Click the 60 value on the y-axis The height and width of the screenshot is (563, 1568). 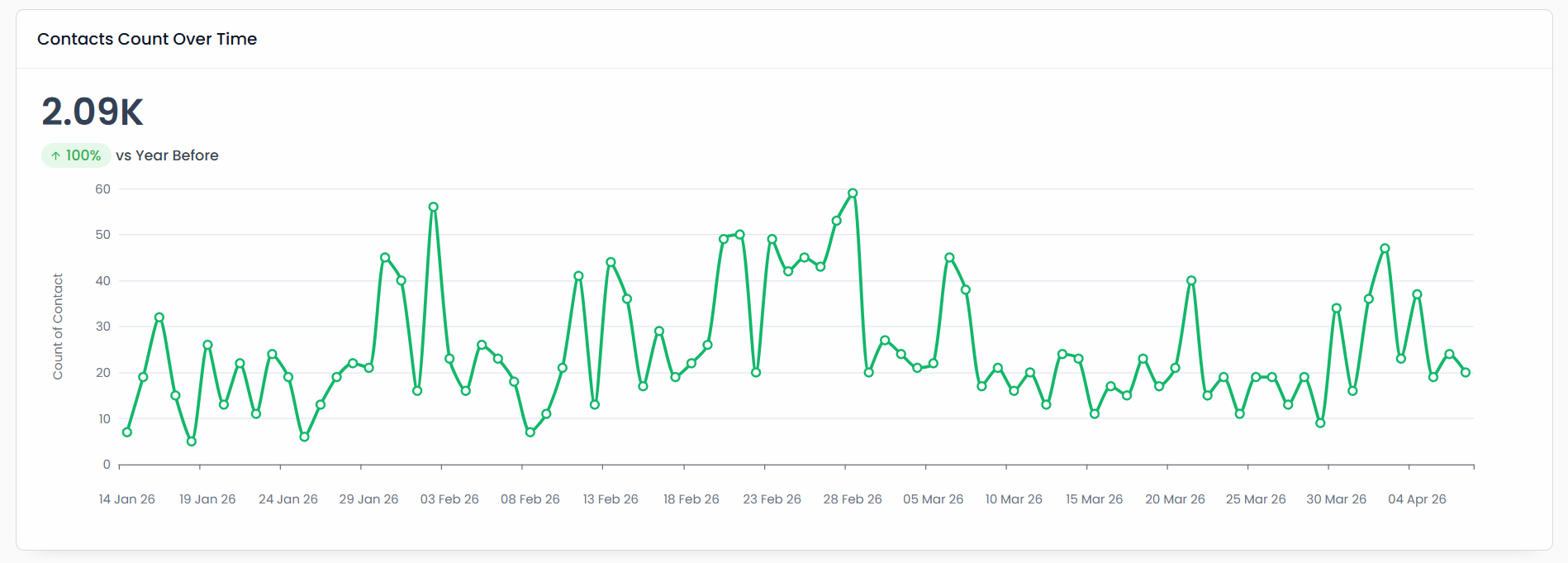pyautogui.click(x=102, y=189)
